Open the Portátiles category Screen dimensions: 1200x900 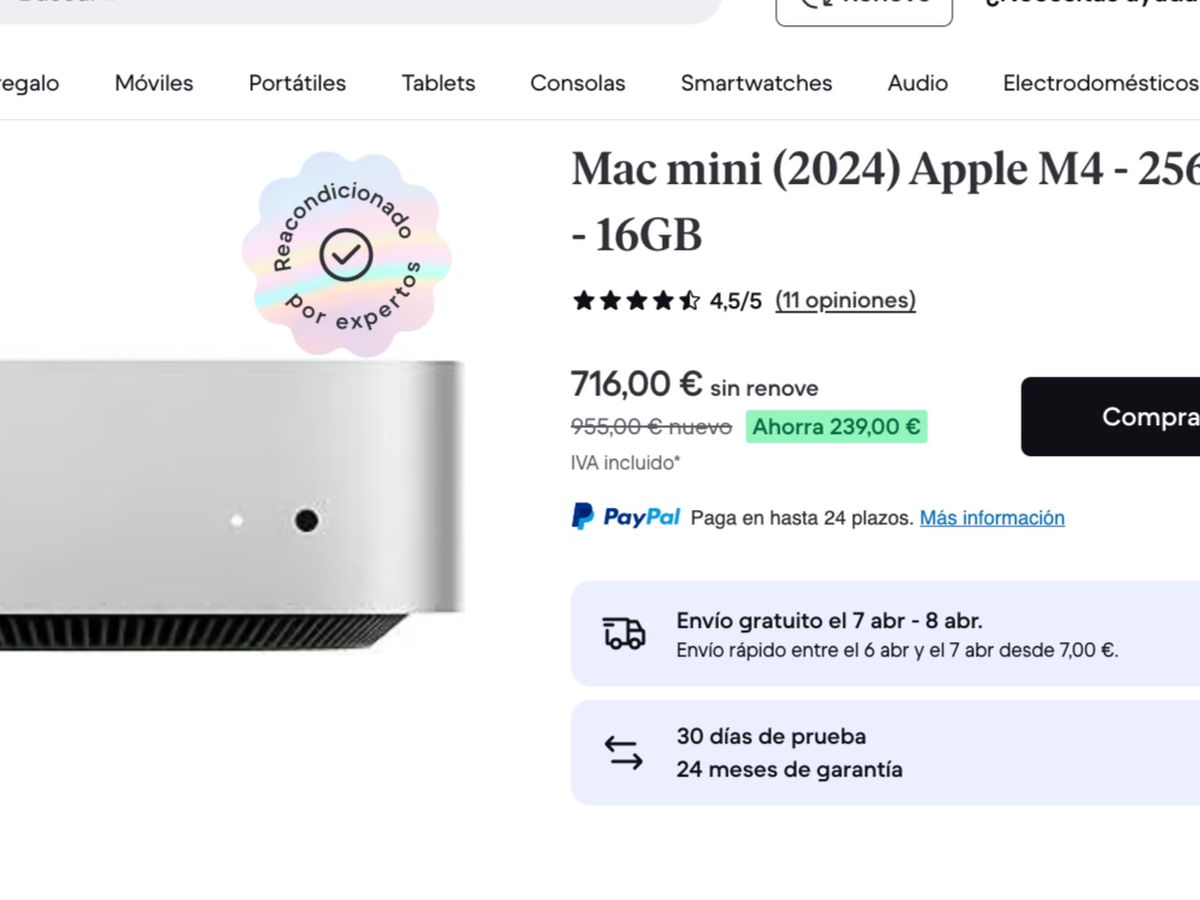297,83
